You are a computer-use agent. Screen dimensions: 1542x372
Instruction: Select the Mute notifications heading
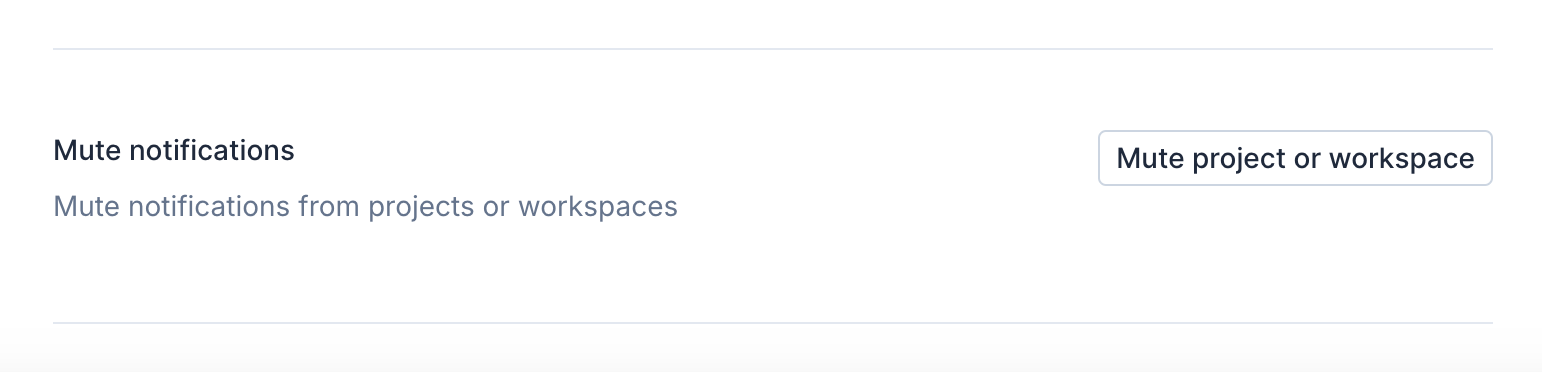(x=174, y=151)
